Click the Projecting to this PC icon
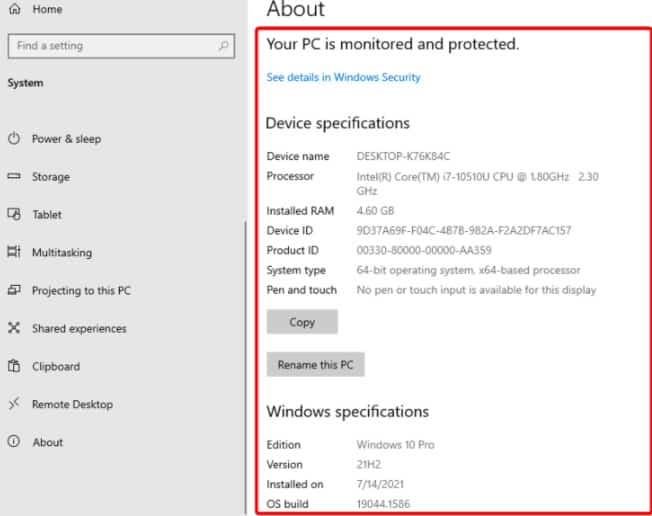This screenshot has height=516, width=652. tap(14, 291)
